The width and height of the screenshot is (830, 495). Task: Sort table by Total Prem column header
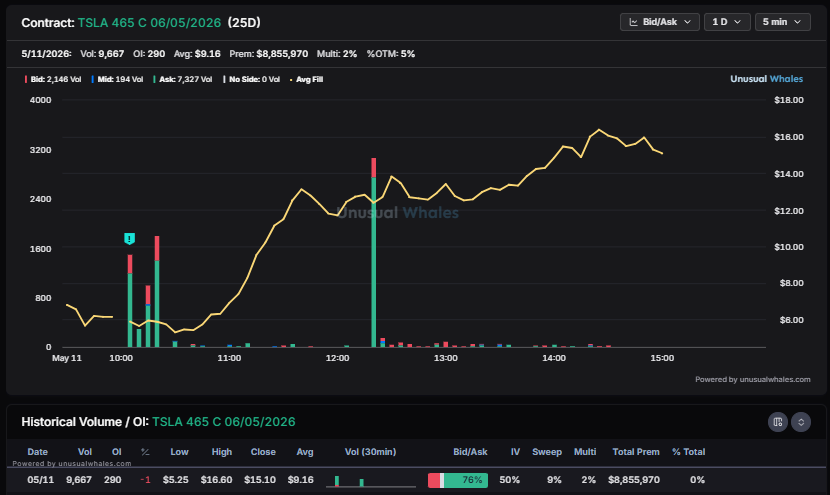tap(636, 452)
